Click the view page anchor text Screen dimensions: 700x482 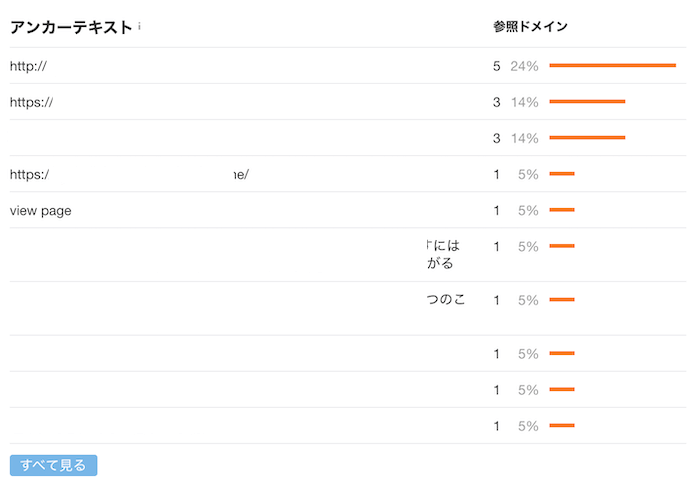pos(41,211)
